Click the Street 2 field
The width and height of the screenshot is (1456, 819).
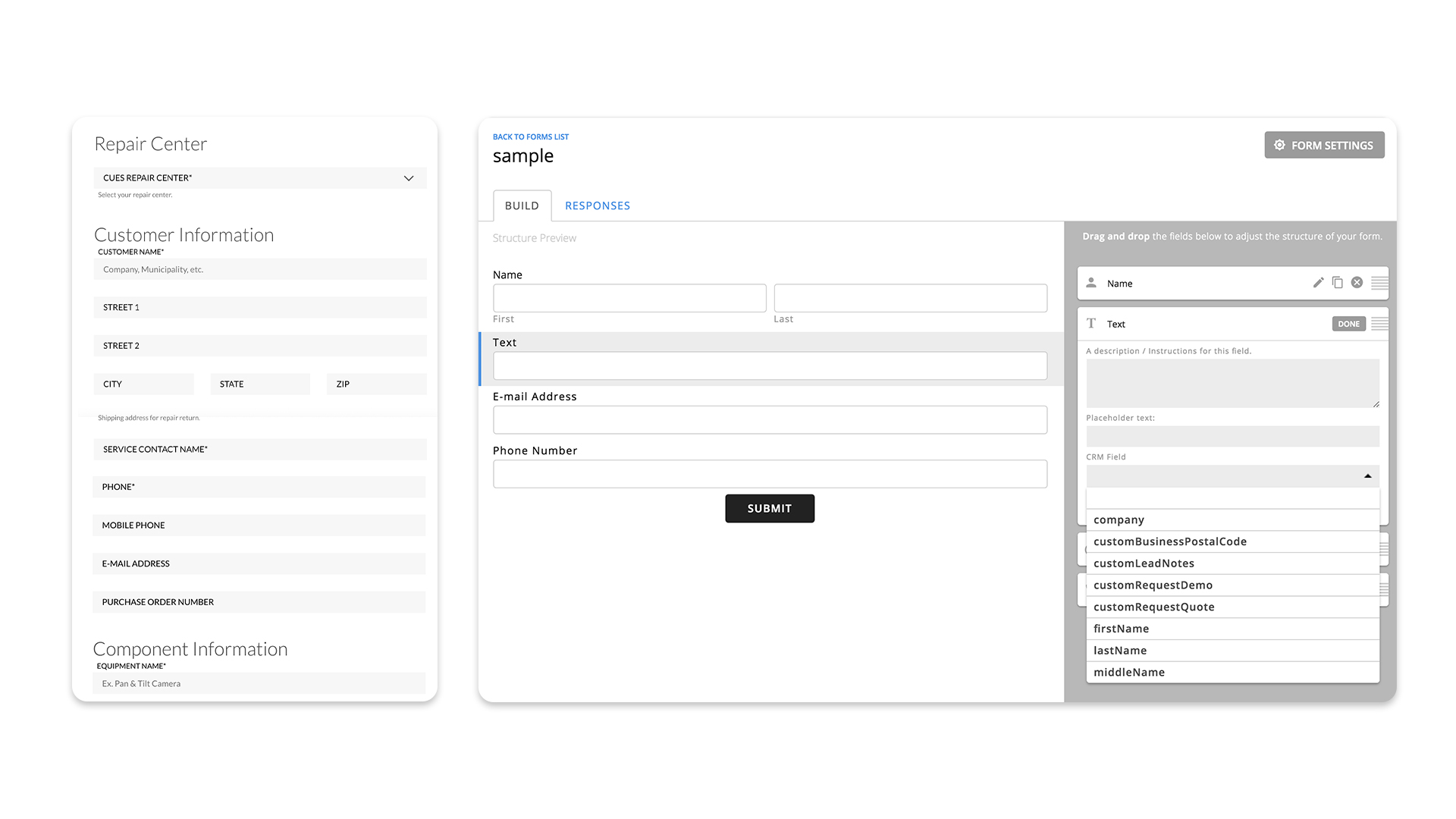tap(260, 346)
